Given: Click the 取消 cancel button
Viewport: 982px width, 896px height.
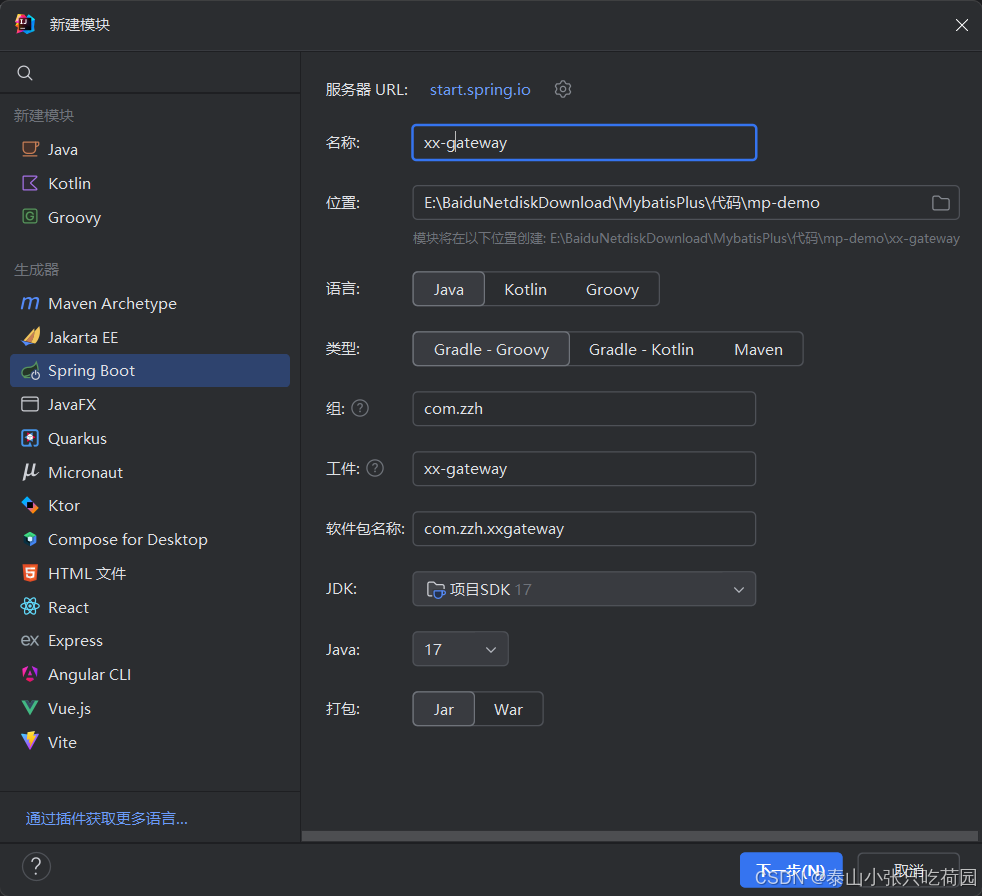Looking at the screenshot, I should pyautogui.click(x=908, y=870).
